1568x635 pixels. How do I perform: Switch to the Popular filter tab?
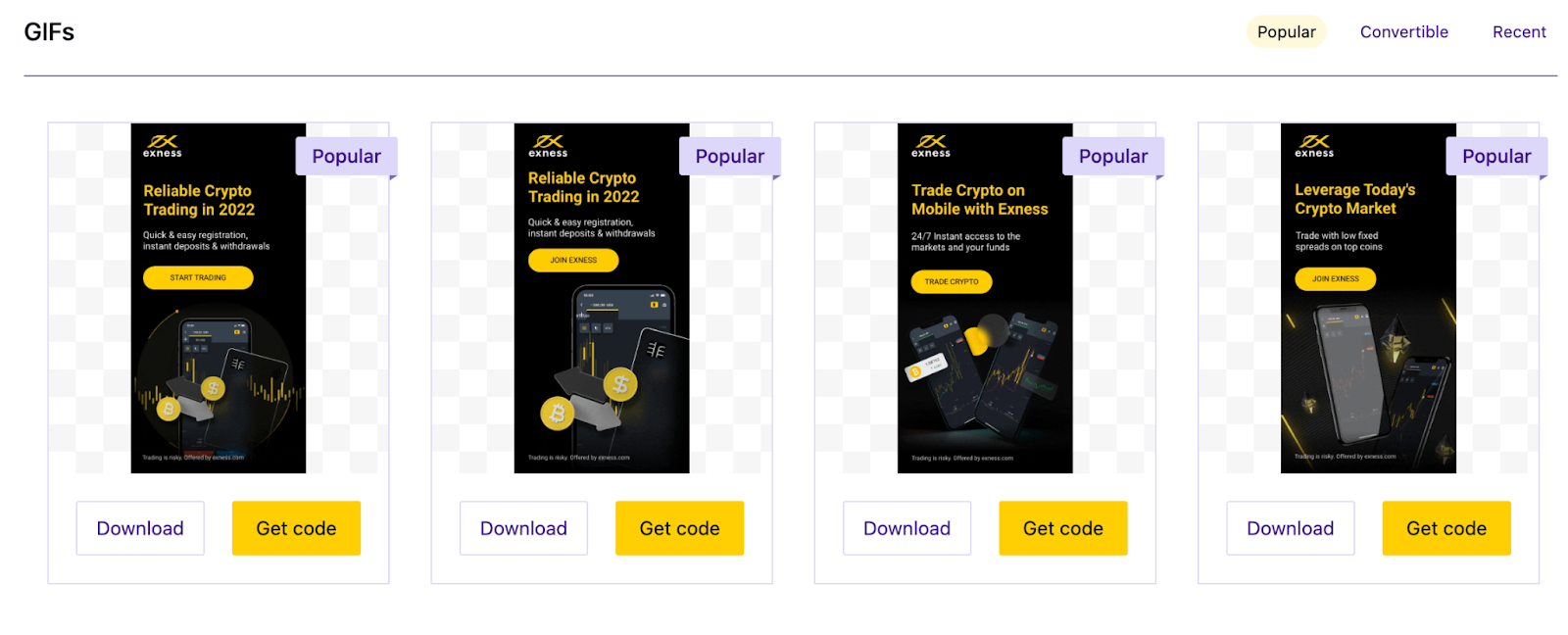coord(1286,32)
